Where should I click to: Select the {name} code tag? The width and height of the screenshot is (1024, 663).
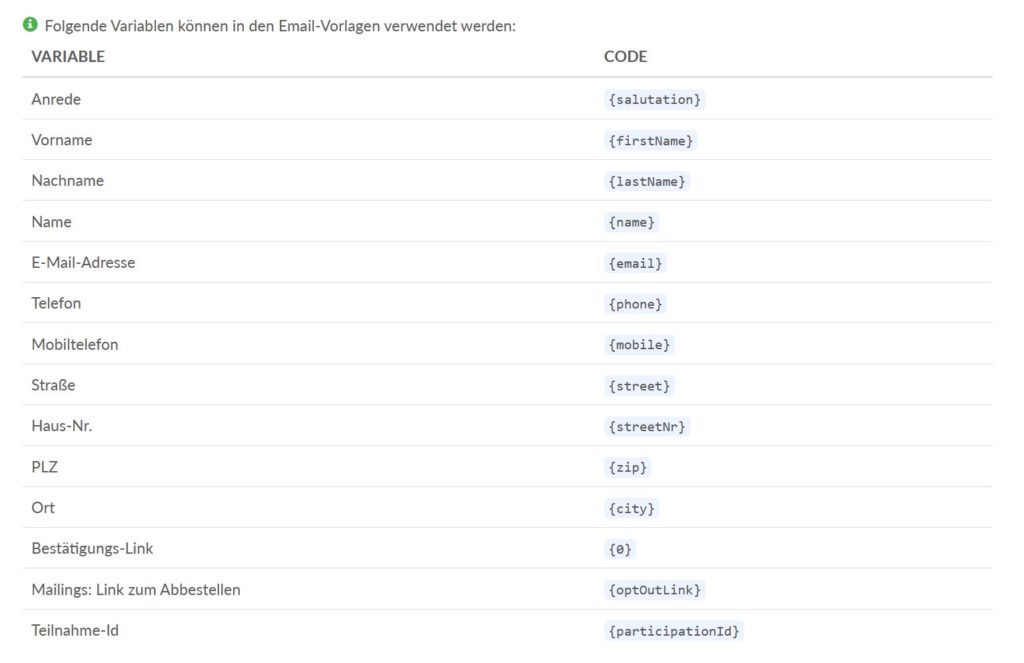click(x=631, y=222)
